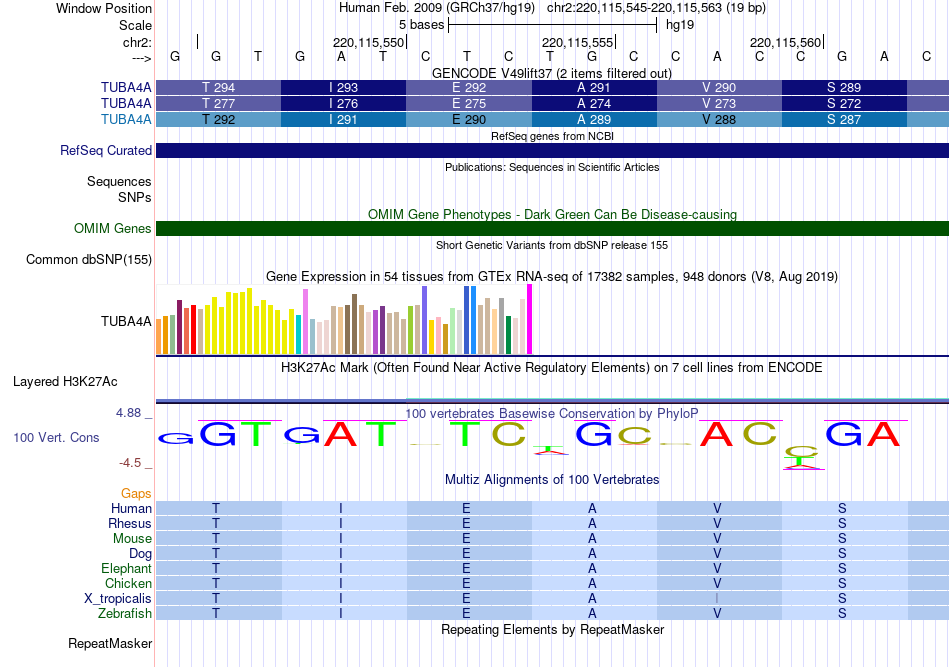Screen dimensions: 950x667
Task: Click the H3K27Ac Mark ENCODE track title
Action: pyautogui.click(x=552, y=368)
